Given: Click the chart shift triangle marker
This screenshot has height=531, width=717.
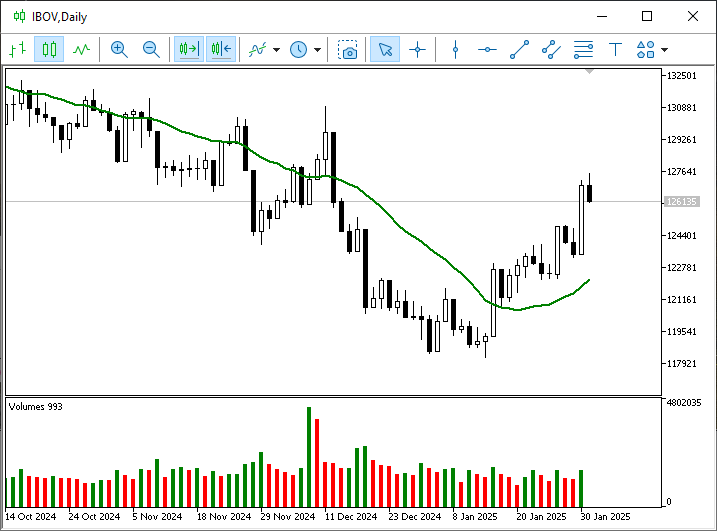Looking at the screenshot, I should tap(589, 72).
